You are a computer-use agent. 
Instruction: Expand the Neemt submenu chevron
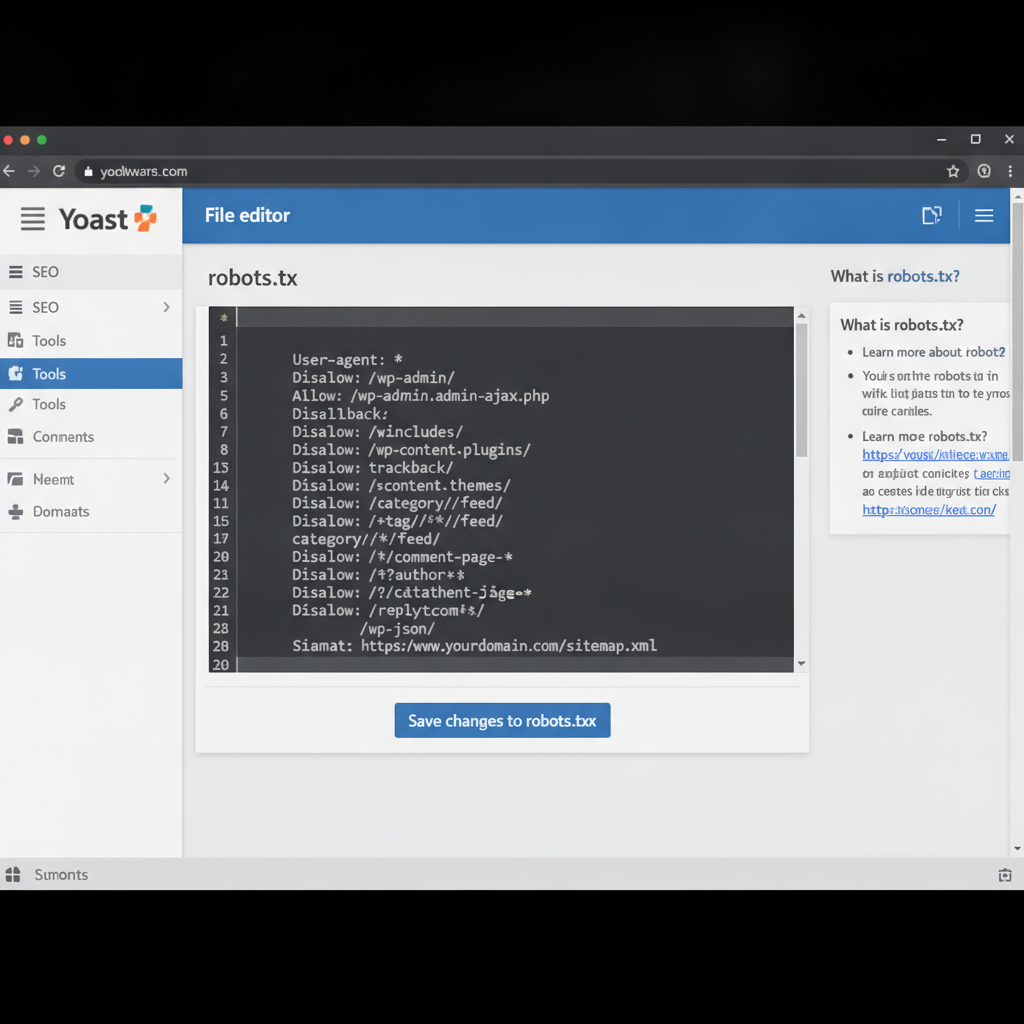click(167, 479)
